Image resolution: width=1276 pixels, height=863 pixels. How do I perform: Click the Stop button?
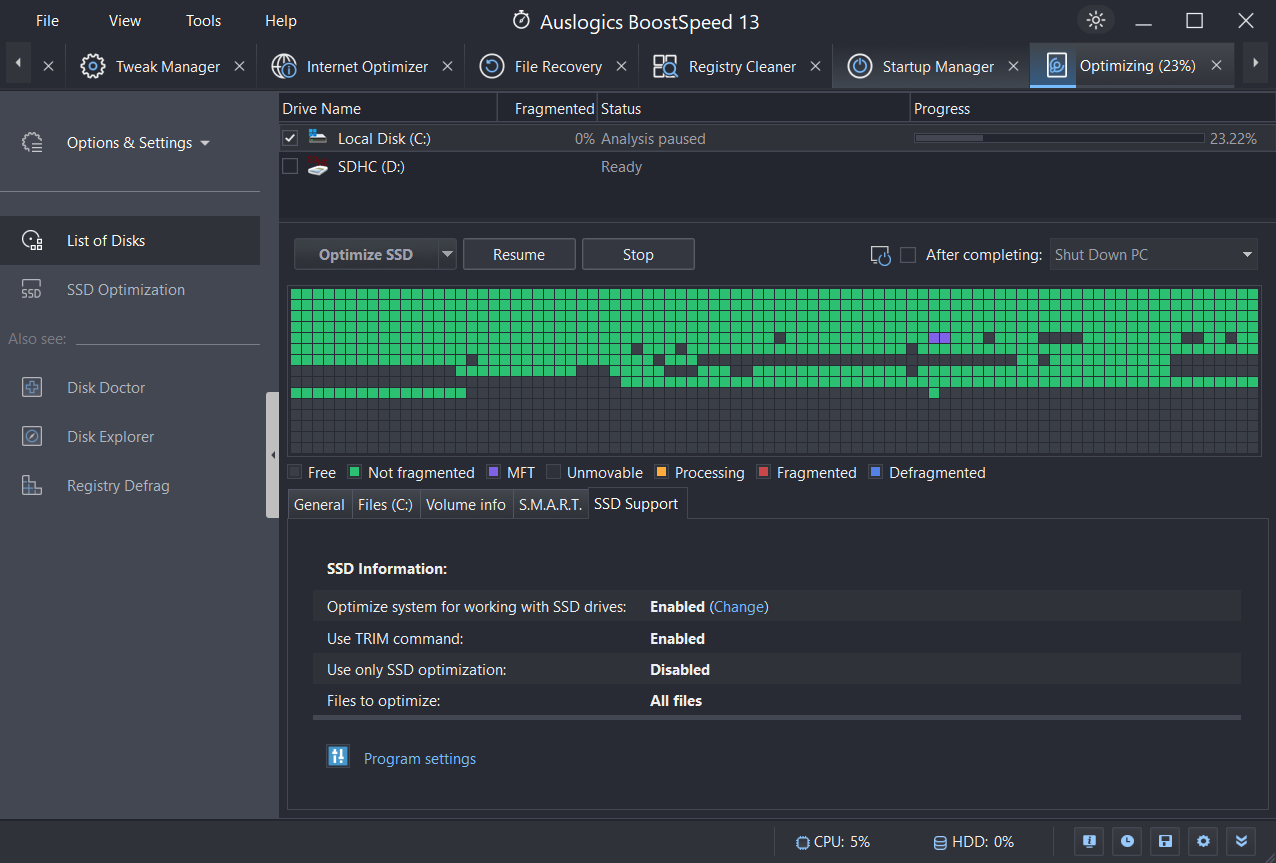click(x=638, y=255)
